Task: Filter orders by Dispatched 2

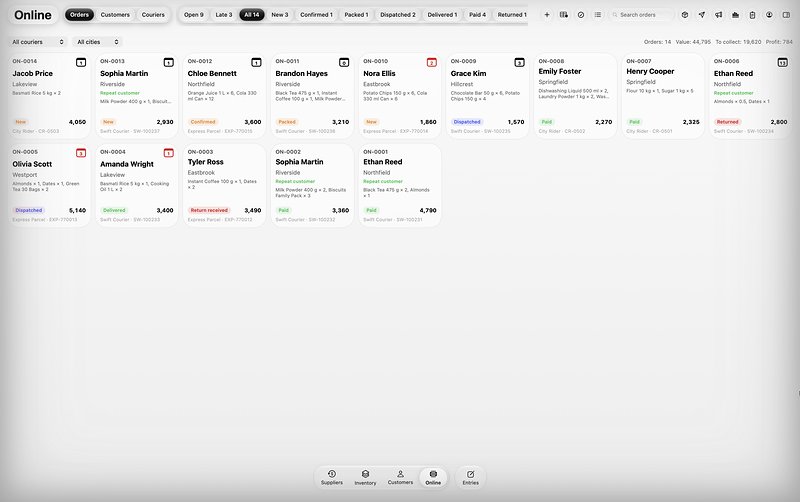Action: pyautogui.click(x=398, y=15)
